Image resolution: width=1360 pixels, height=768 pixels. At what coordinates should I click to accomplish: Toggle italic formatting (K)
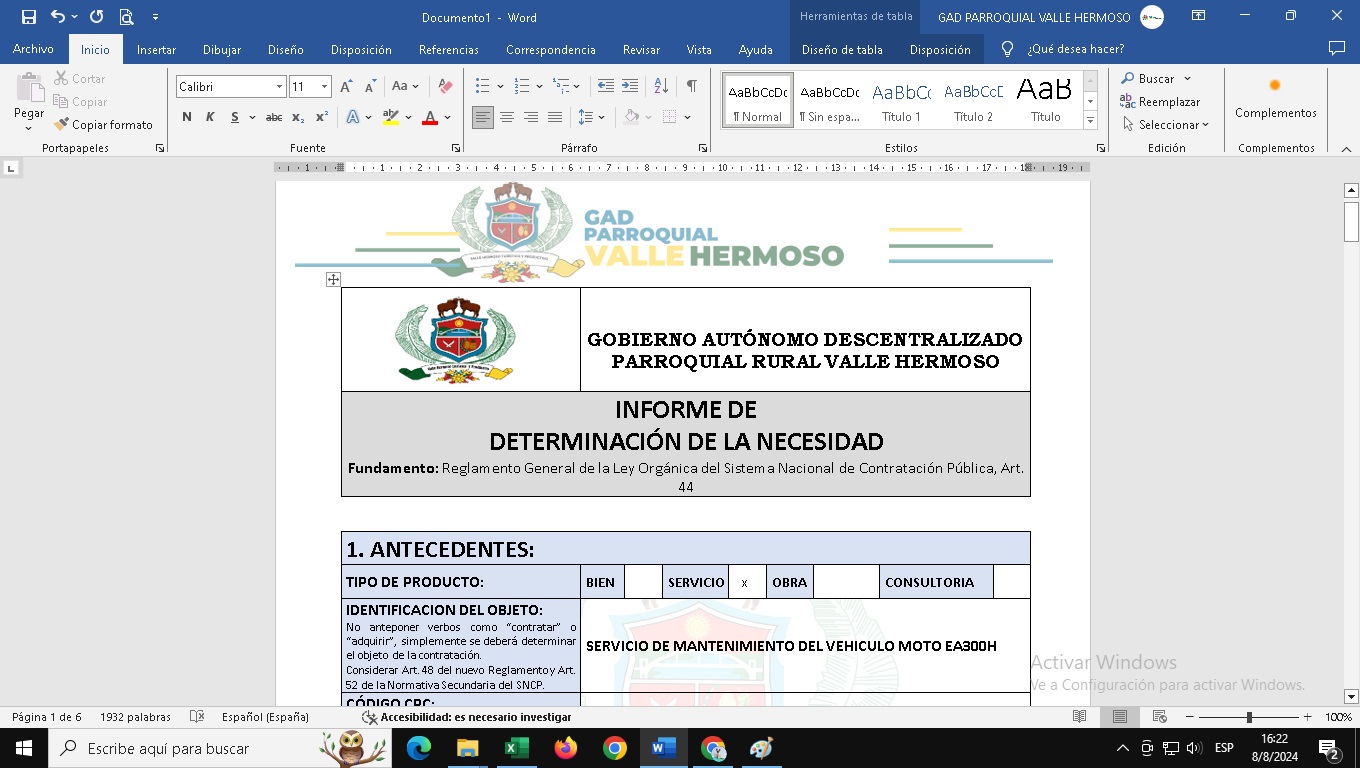[x=210, y=117]
